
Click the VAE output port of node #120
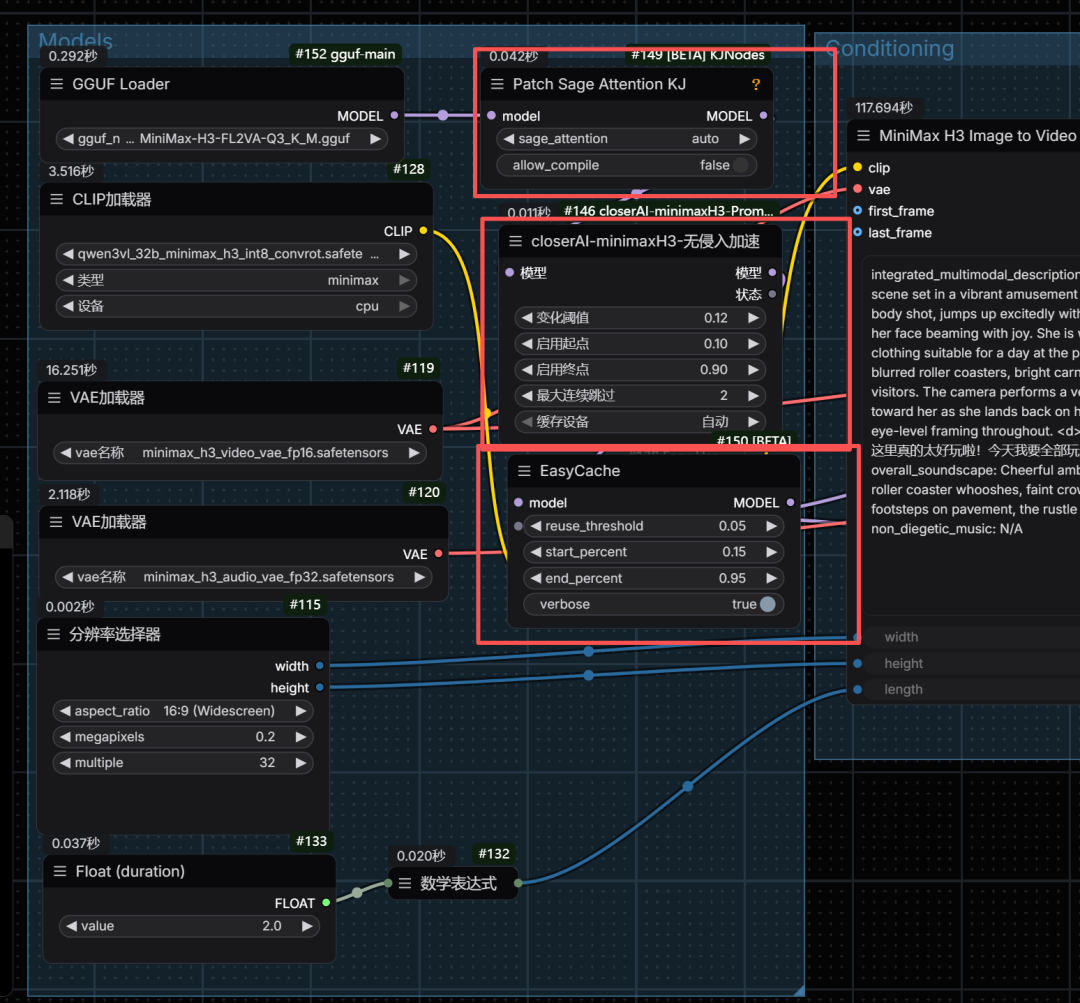click(439, 554)
